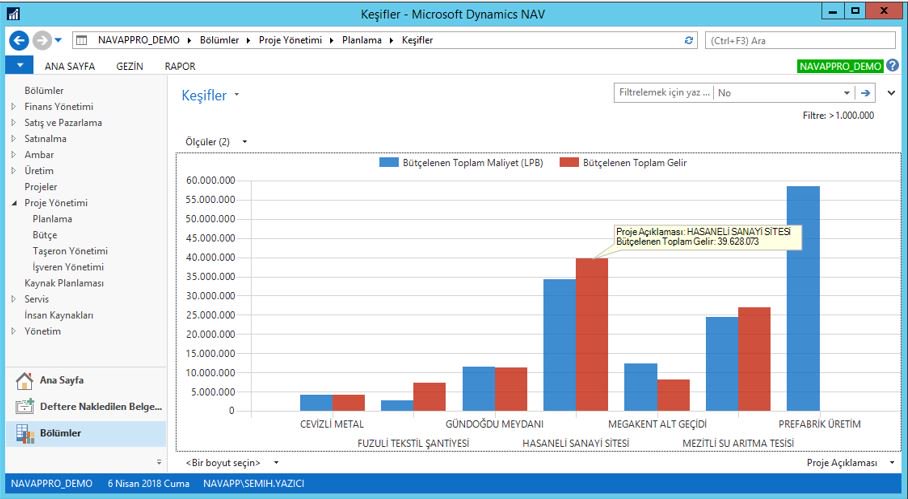Open the ANA SAYFA ribbon tab
Screen dimensions: 908x499
[x=69, y=66]
